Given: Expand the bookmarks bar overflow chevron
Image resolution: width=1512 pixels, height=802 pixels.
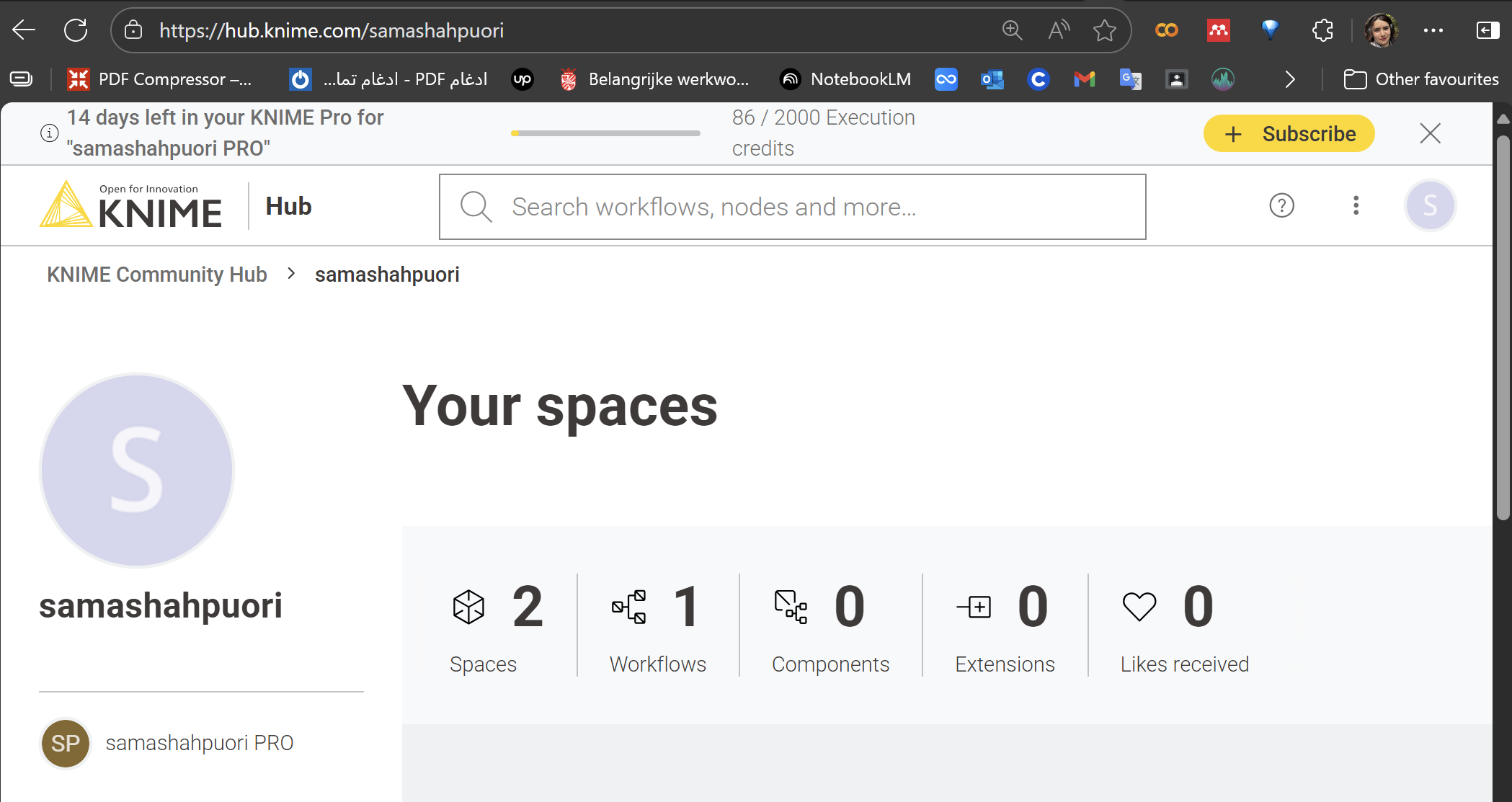Looking at the screenshot, I should click(1290, 79).
